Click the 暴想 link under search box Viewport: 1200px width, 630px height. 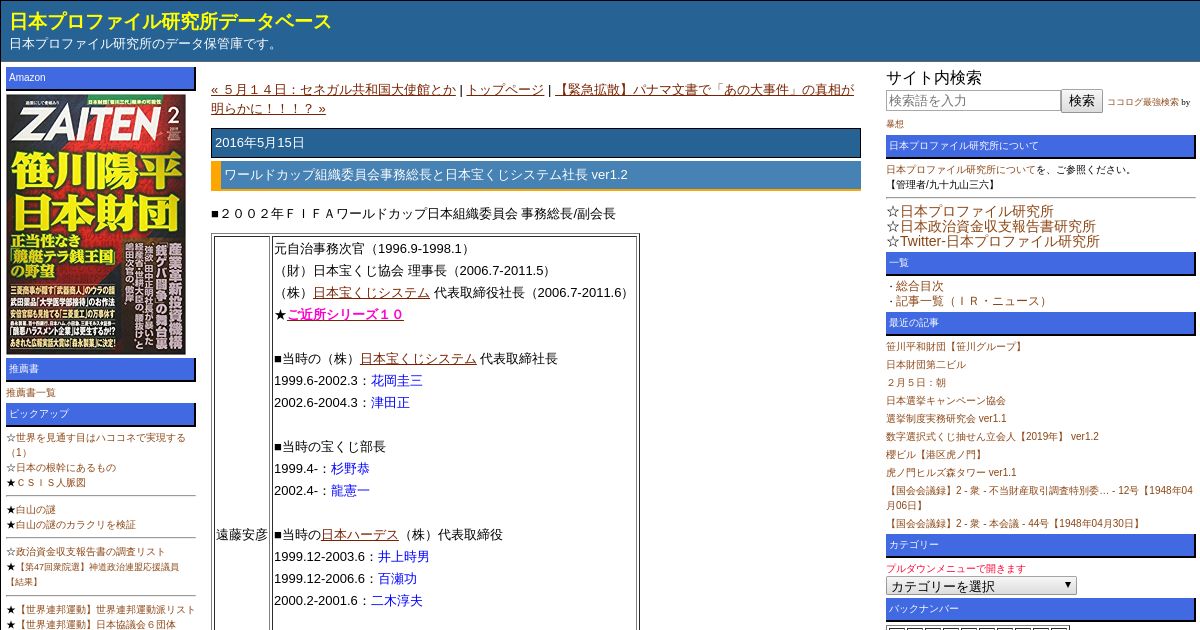coord(895,124)
